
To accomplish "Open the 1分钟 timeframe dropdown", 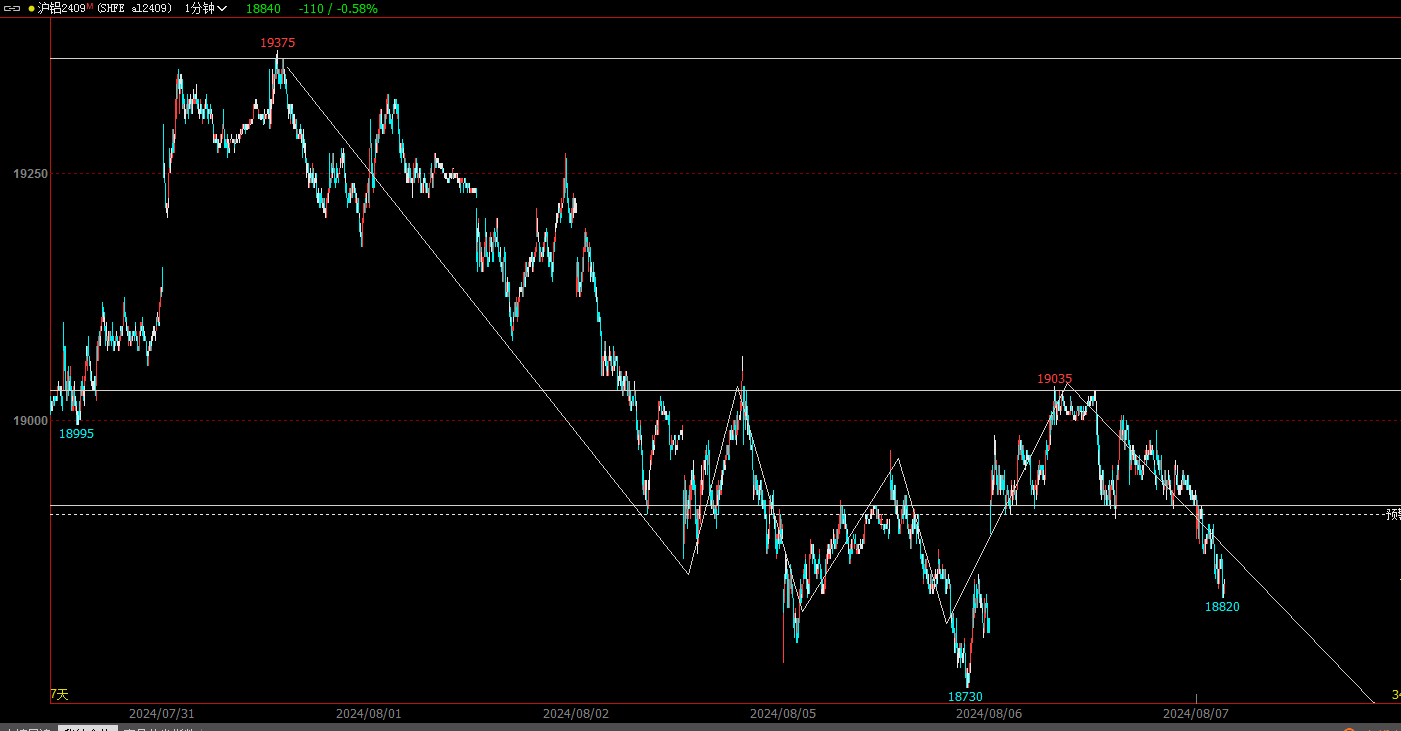I will [x=206, y=8].
